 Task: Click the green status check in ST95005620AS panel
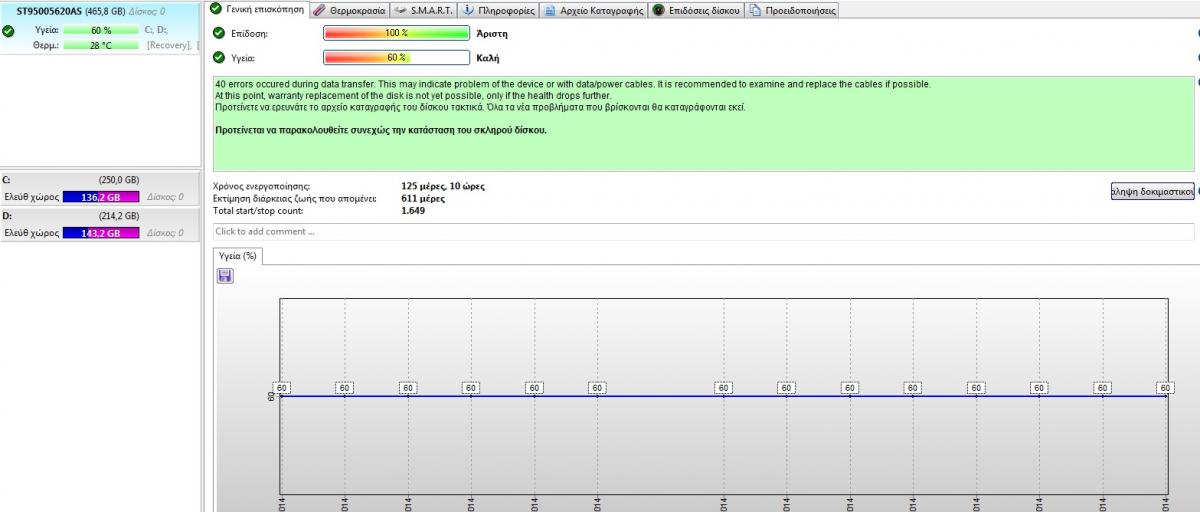[x=8, y=30]
